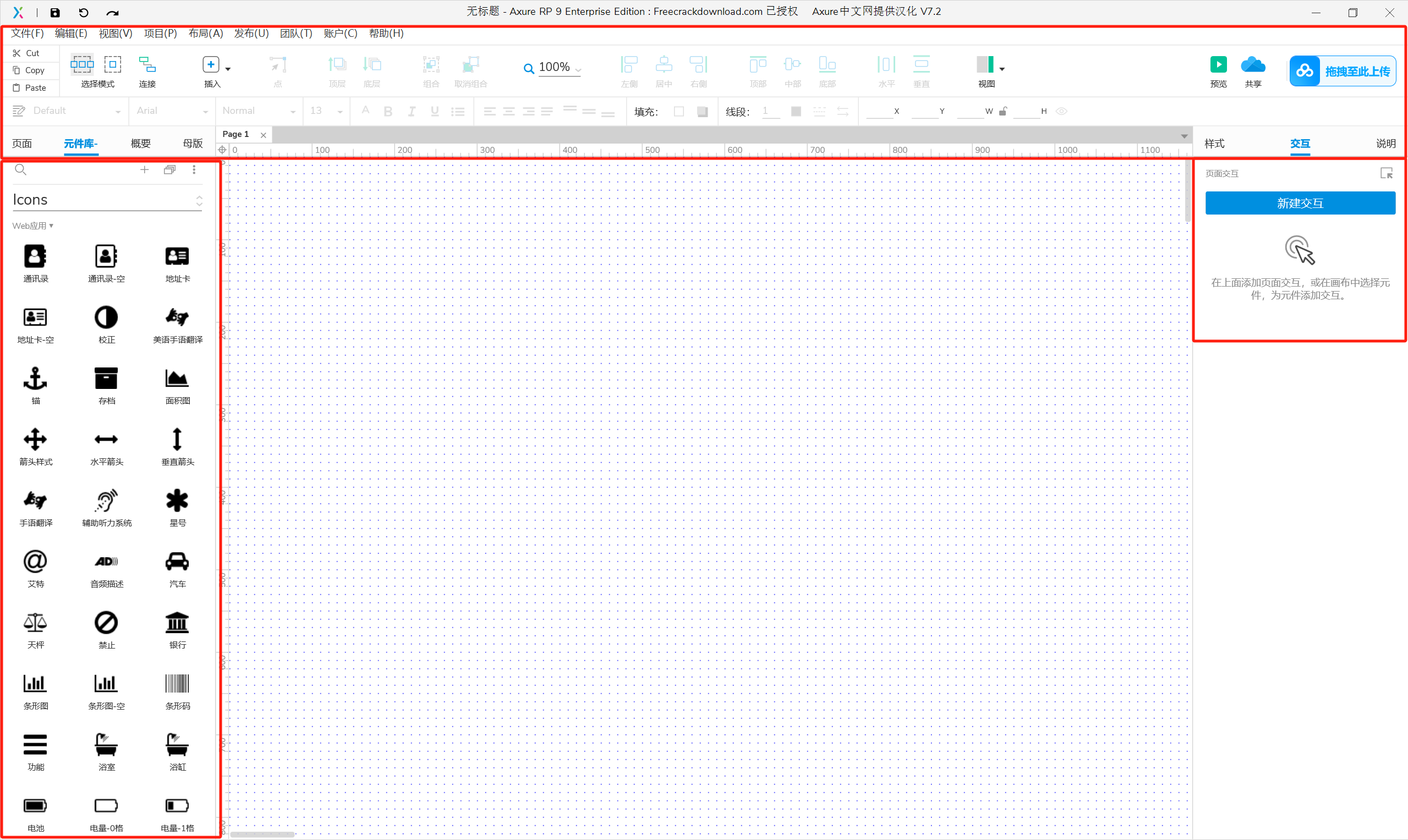Click the fill color swatch
The width and height of the screenshot is (1408, 840).
[678, 112]
